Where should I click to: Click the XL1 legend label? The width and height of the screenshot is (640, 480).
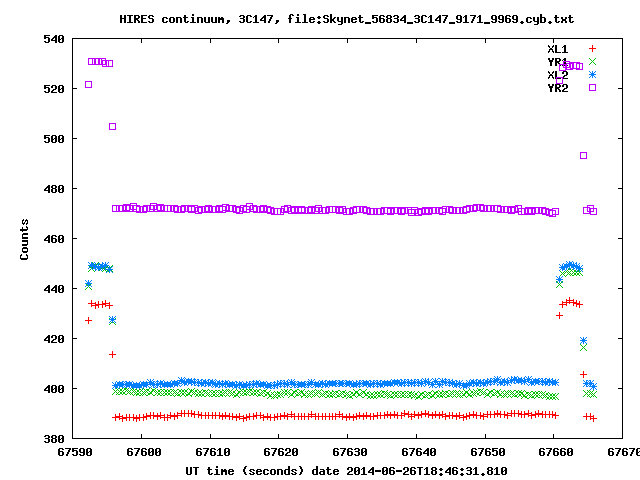tap(558, 49)
